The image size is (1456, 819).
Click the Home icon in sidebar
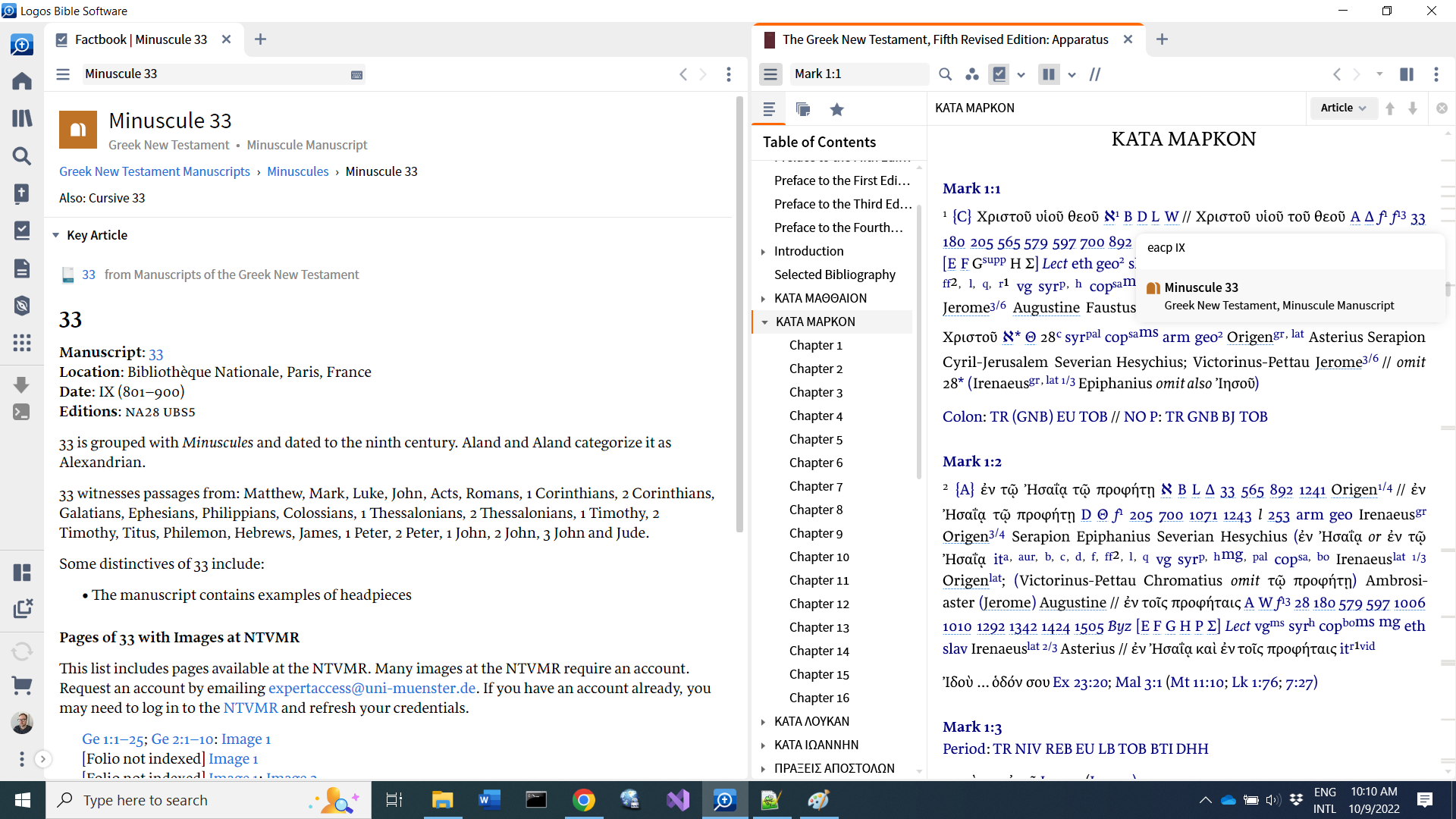pos(22,81)
